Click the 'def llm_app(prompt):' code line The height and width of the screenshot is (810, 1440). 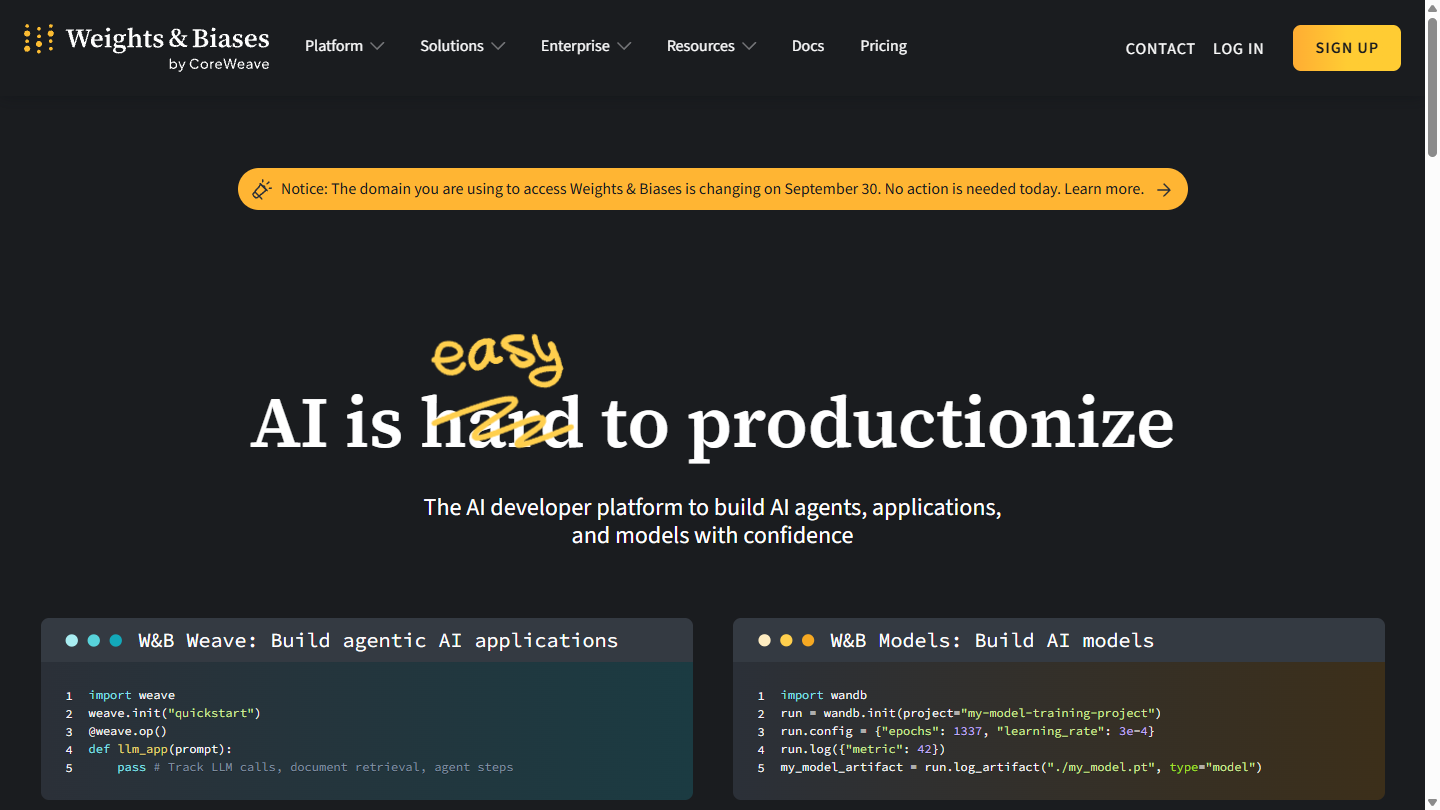click(x=159, y=749)
